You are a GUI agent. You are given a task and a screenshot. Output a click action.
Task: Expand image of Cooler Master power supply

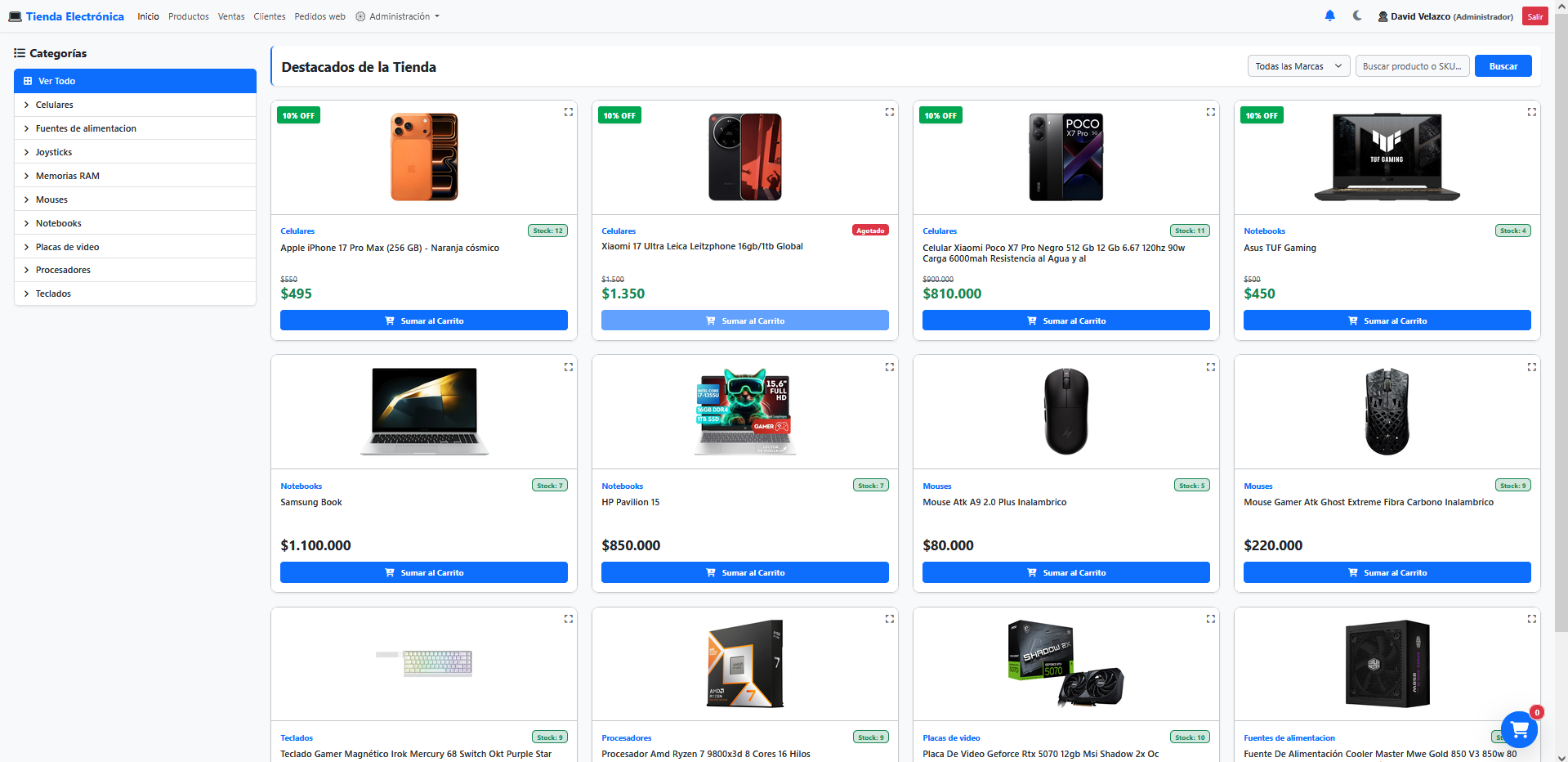[1532, 619]
